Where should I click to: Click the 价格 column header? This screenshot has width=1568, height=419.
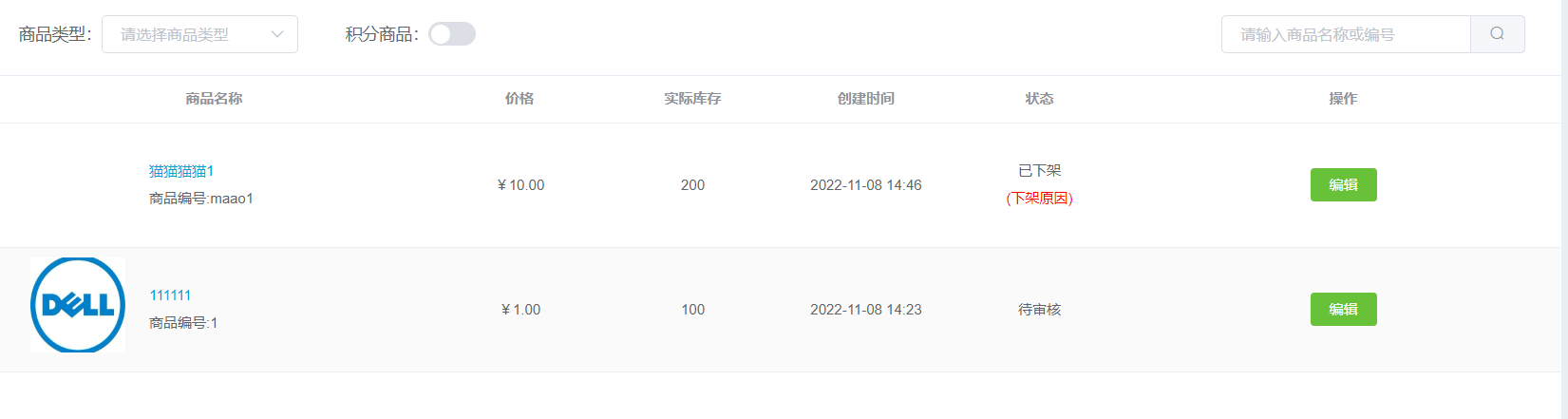[x=520, y=99]
